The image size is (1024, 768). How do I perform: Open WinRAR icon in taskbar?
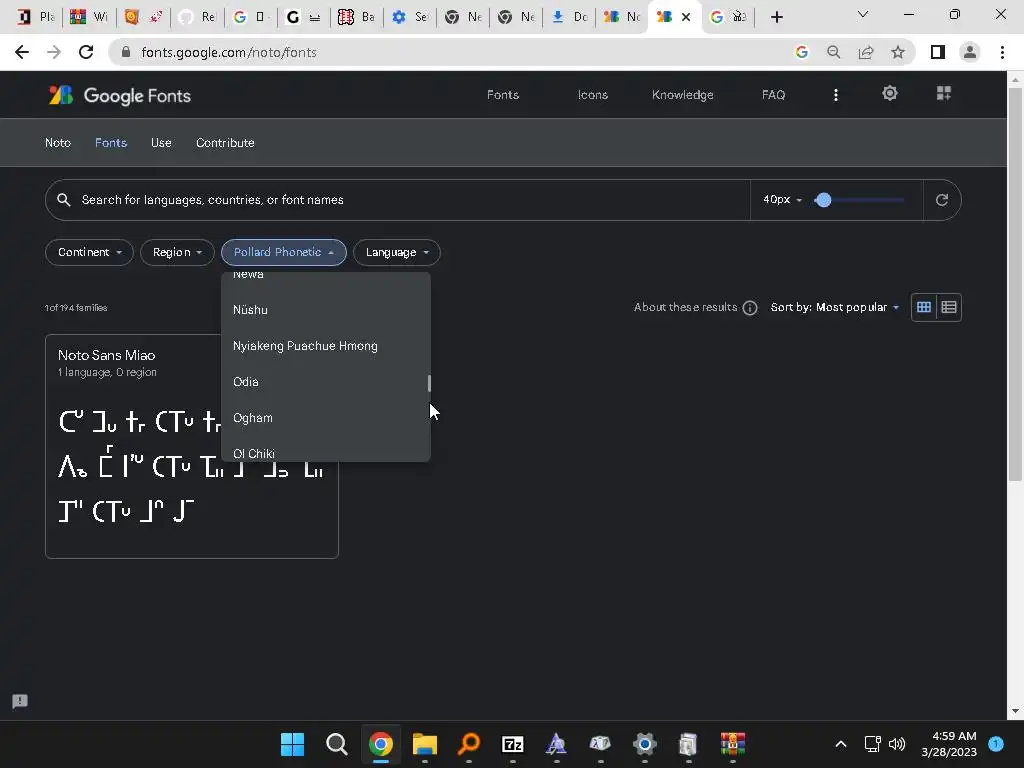pyautogui.click(x=733, y=744)
